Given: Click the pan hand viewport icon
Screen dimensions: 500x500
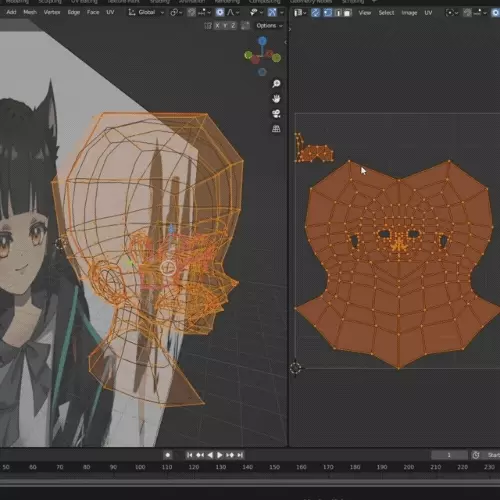Looking at the screenshot, I should point(276,99).
